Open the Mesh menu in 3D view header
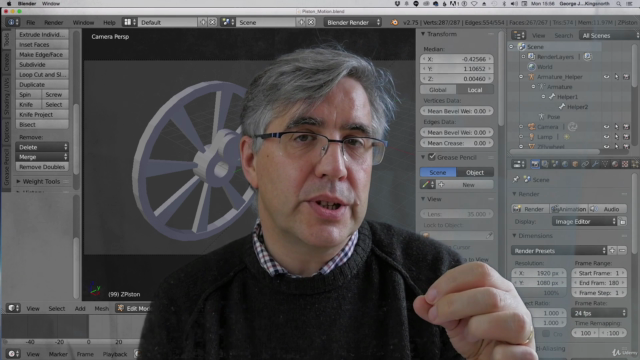 pyautogui.click(x=102, y=309)
